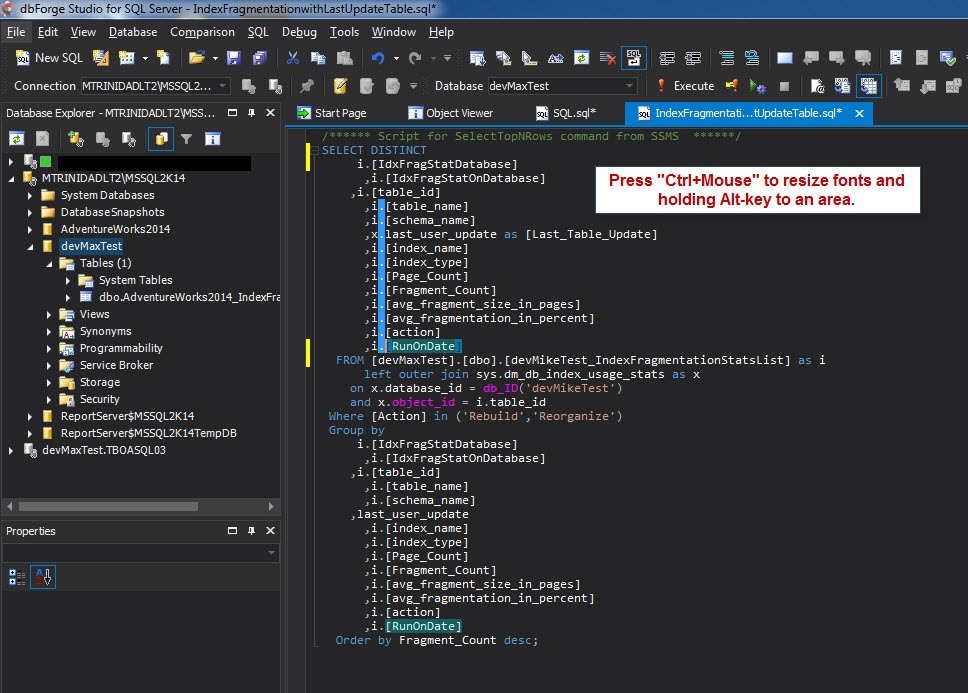968x693 pixels.
Task: Open the File menu
Action: coord(16,32)
